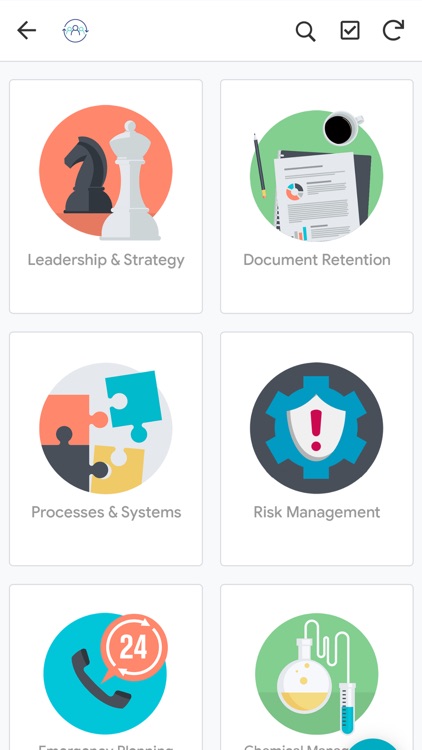The image size is (422, 750).
Task: Click the Risk Management card's blank lower area
Action: (x=317, y=543)
